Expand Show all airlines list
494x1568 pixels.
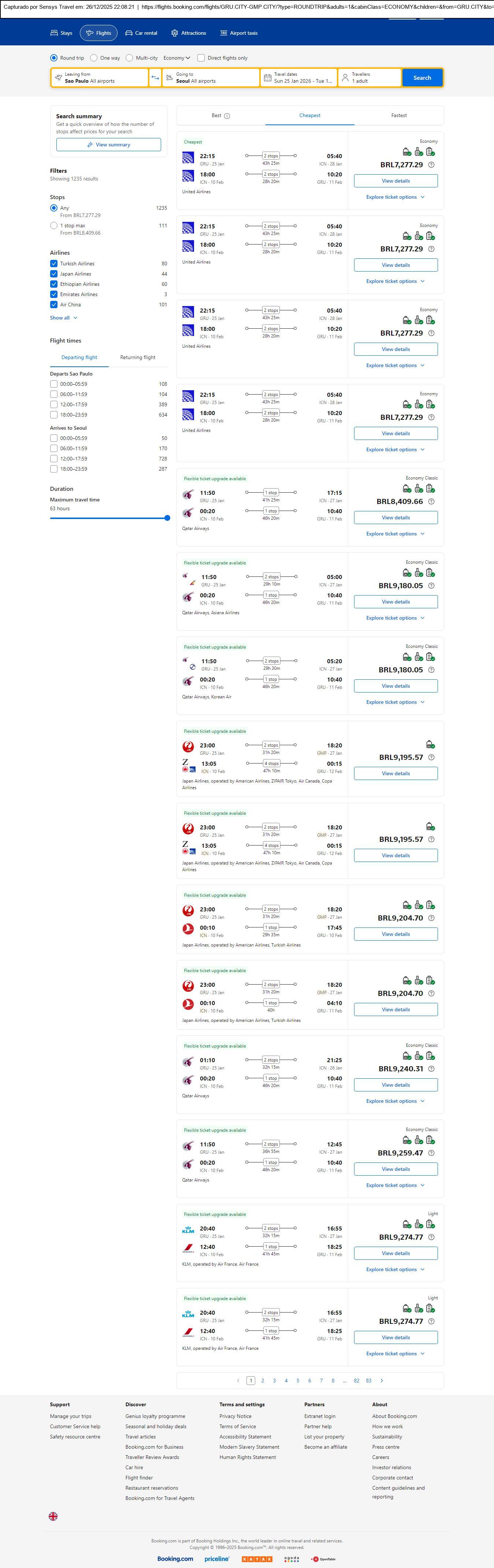point(63,318)
